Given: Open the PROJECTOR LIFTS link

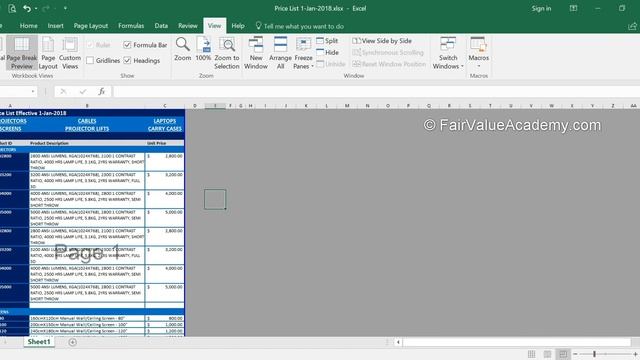Looking at the screenshot, I should (87, 129).
